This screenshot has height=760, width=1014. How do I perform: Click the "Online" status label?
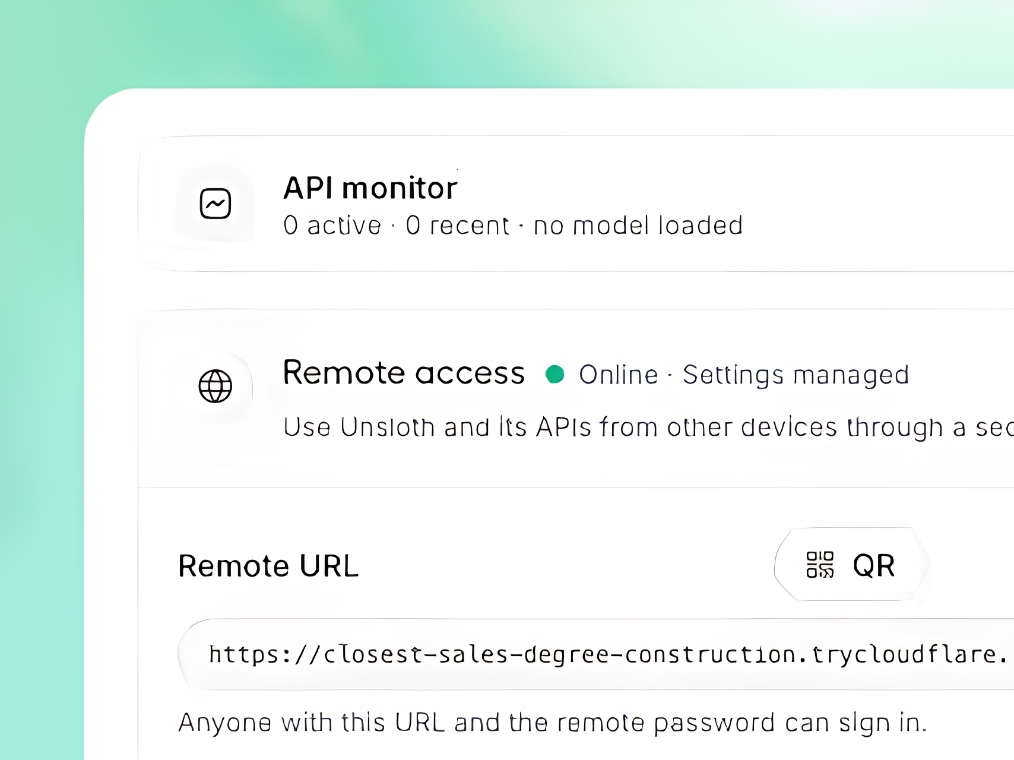618,375
